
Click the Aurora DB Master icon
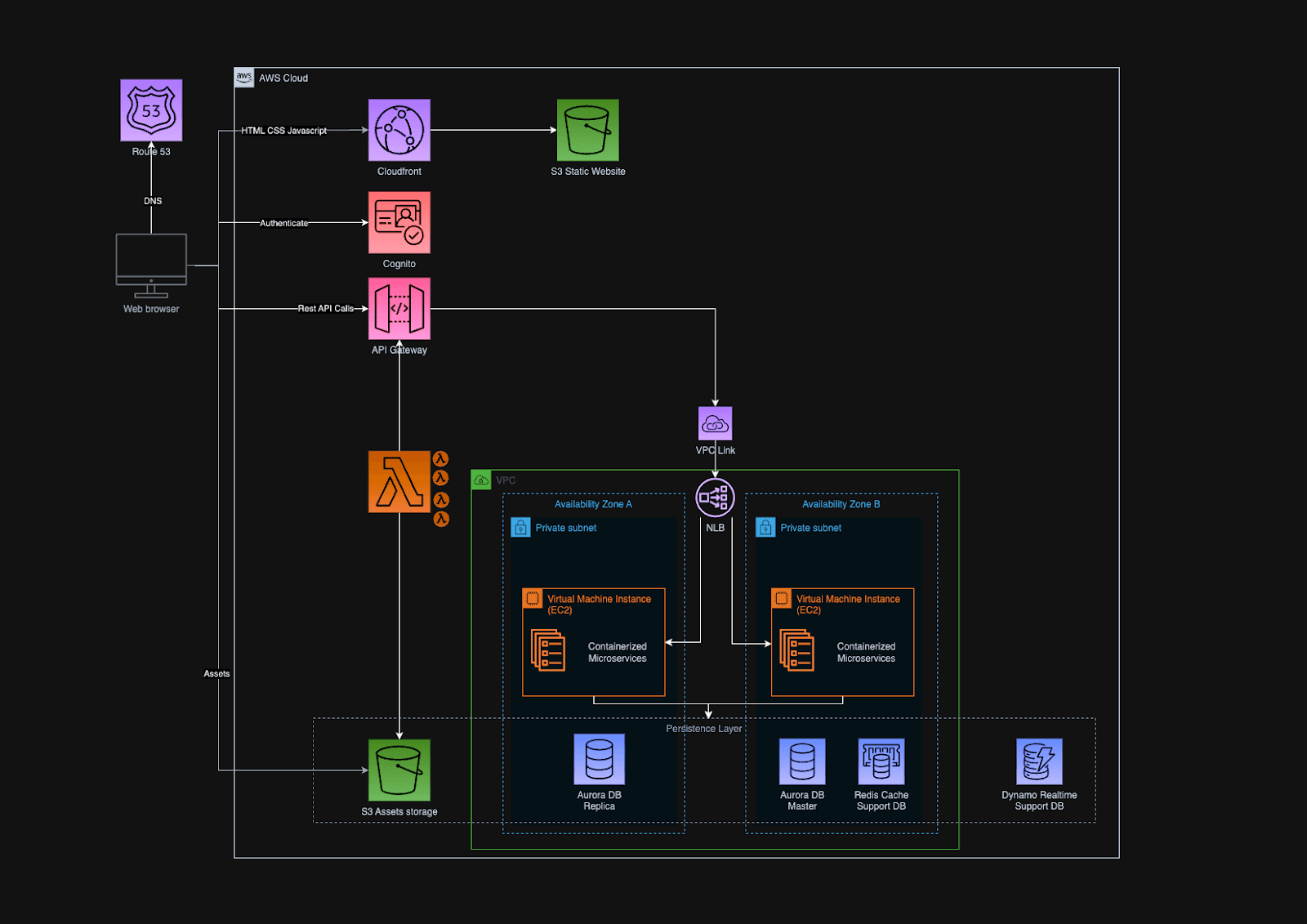point(801,758)
